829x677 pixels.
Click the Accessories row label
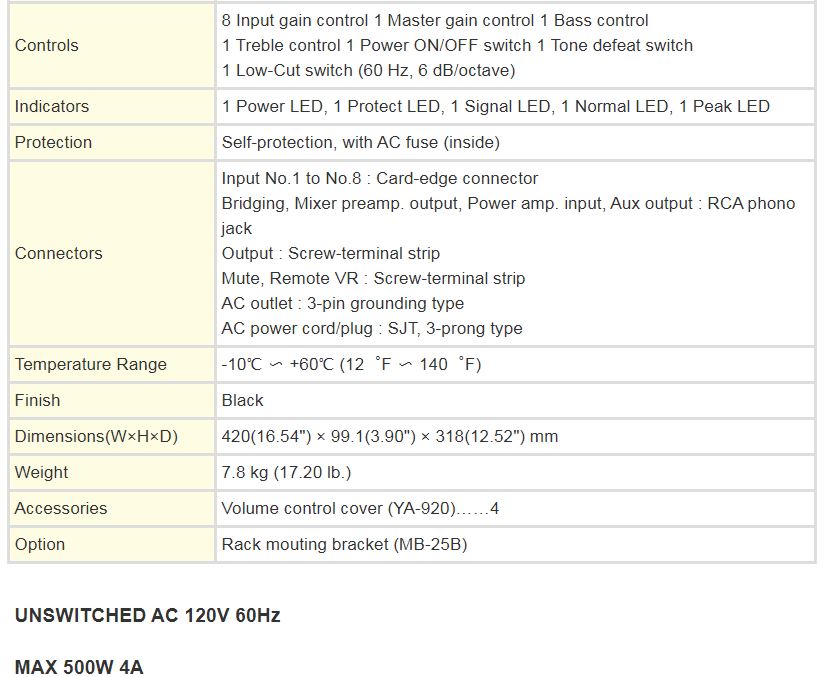point(61,508)
